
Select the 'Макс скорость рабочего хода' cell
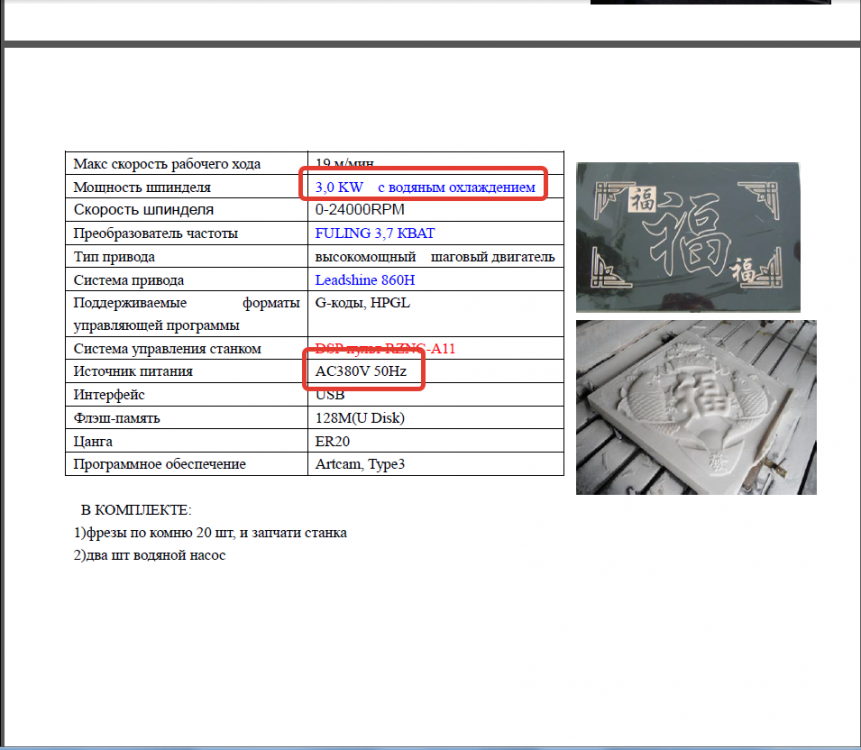167,164
